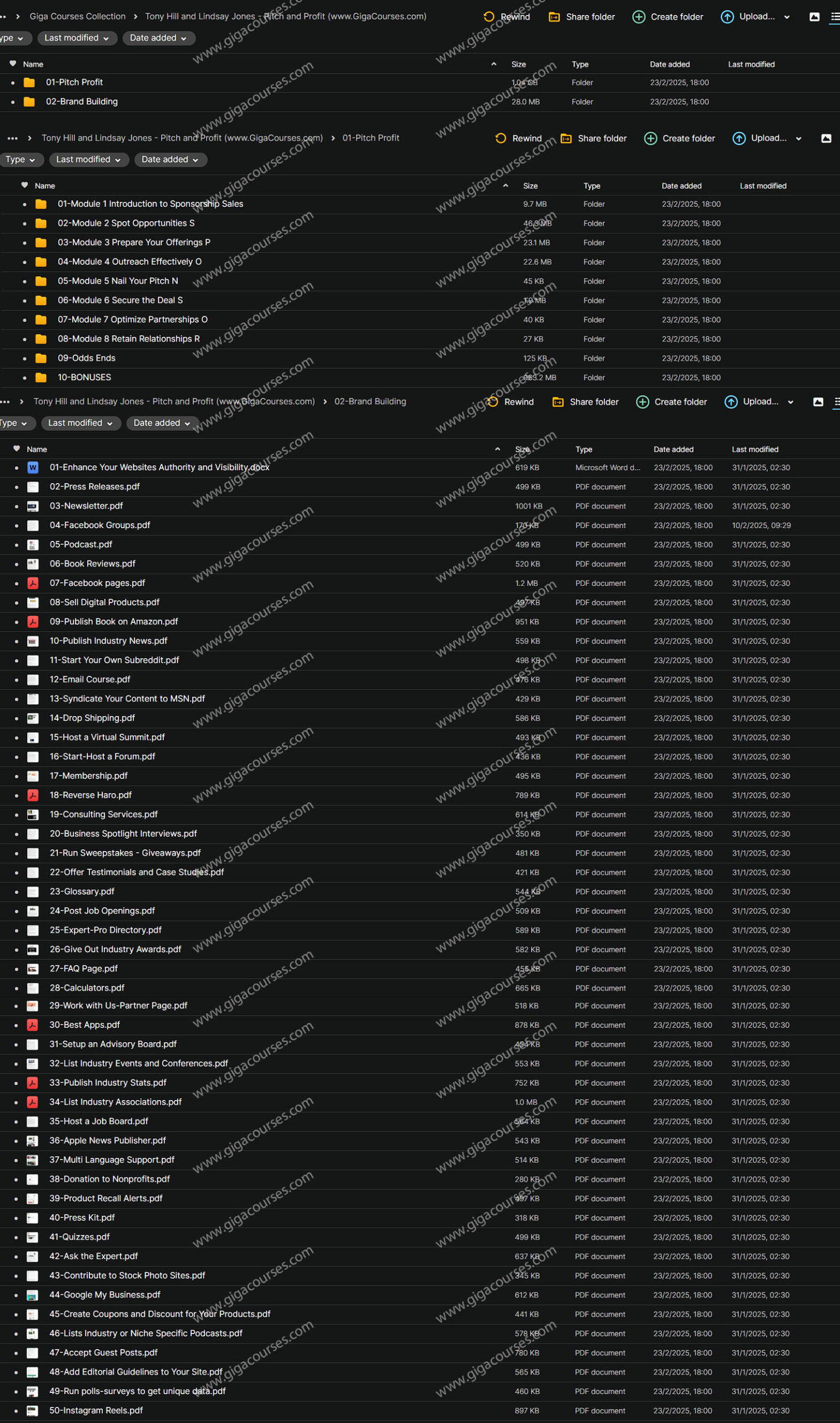Click the red PDF icon for 07-Facebook pages.pdf

(x=33, y=583)
